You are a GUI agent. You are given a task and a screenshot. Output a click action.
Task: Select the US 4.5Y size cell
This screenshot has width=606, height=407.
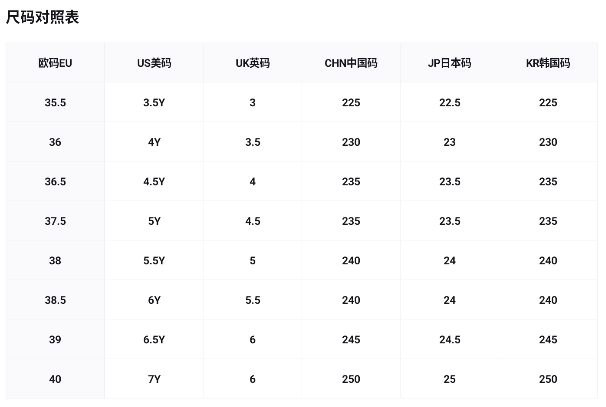[x=154, y=181]
